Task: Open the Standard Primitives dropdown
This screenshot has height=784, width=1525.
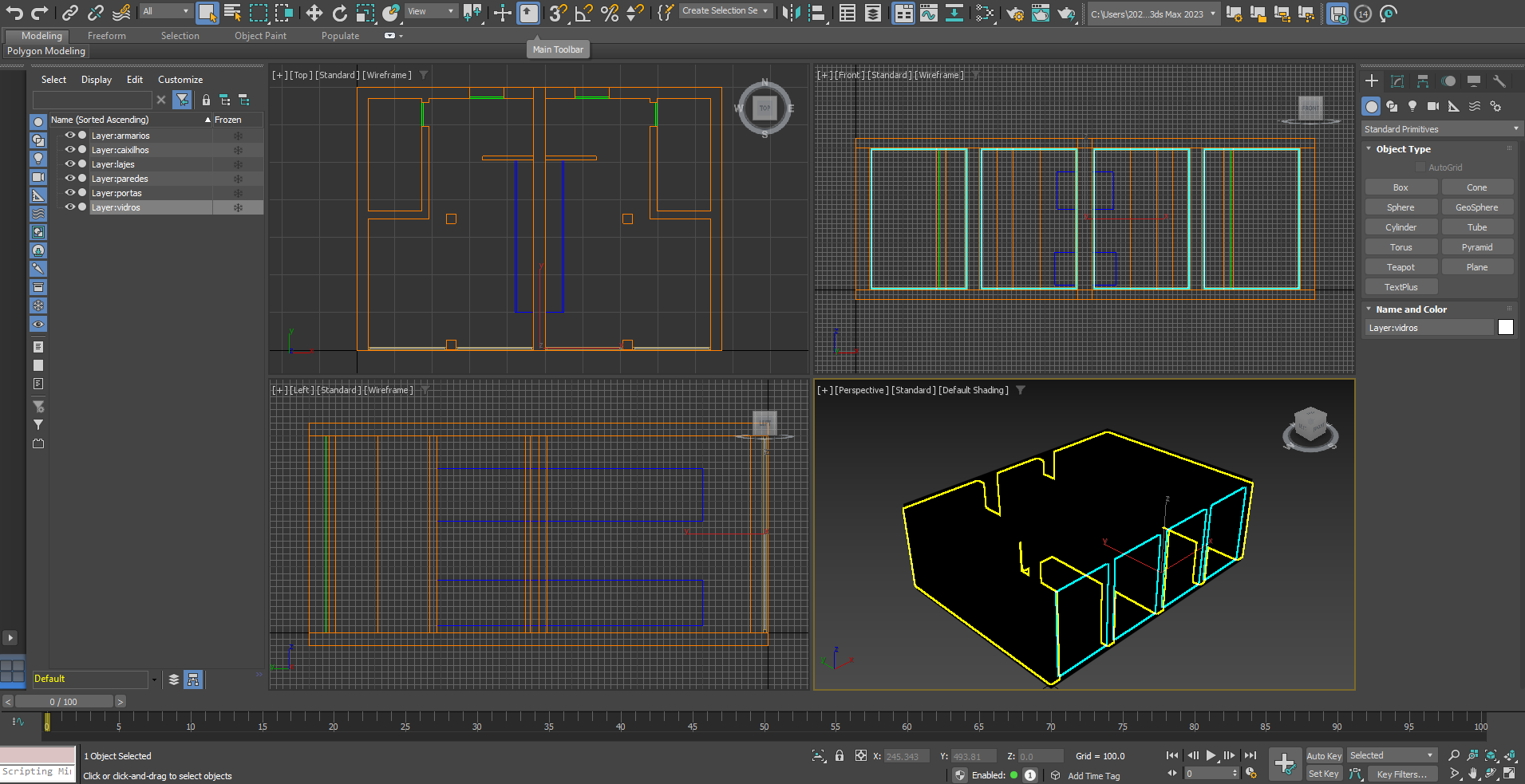Action: pos(1441,129)
